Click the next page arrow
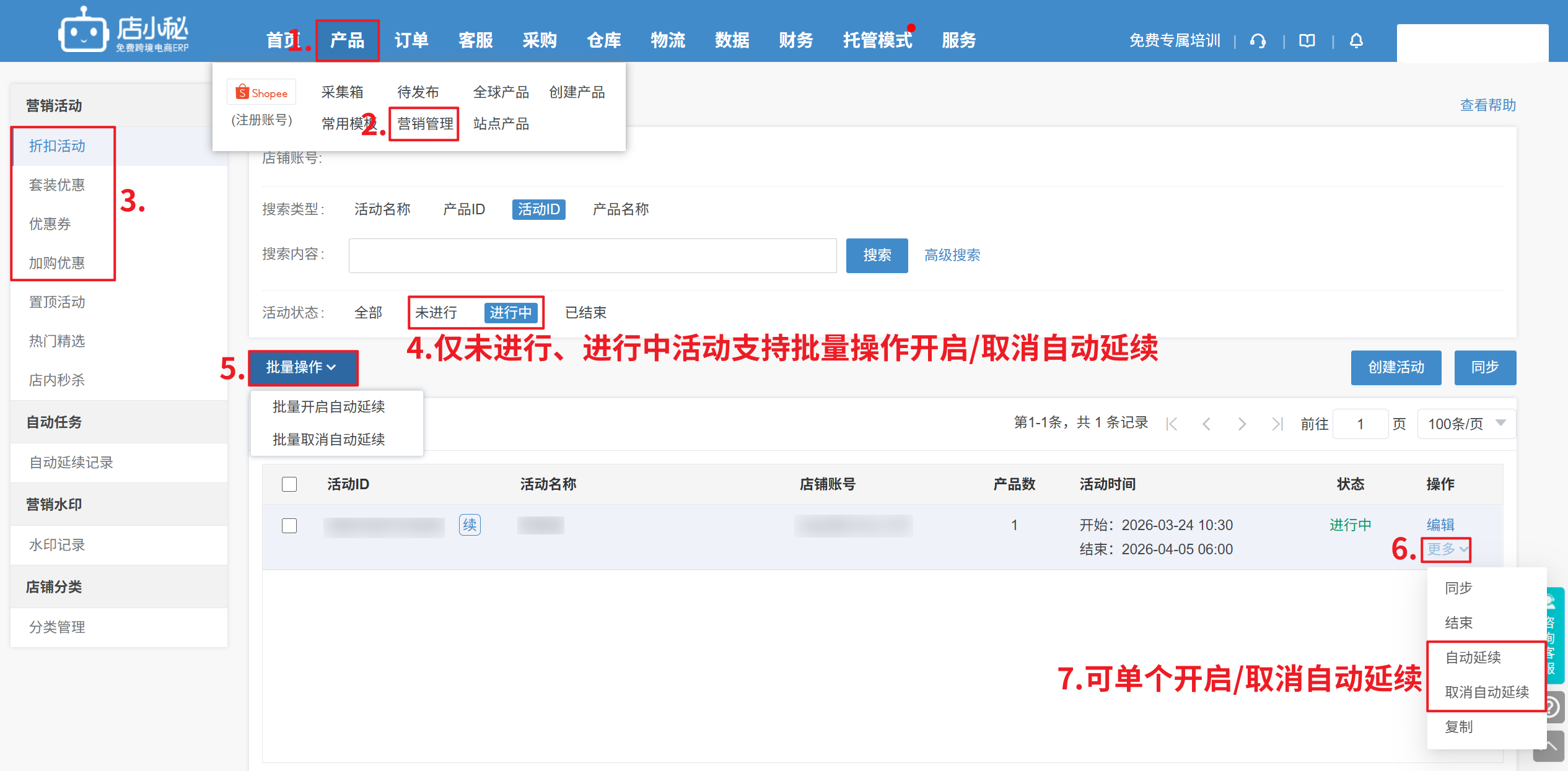The height and width of the screenshot is (771, 1568). pyautogui.click(x=1242, y=424)
